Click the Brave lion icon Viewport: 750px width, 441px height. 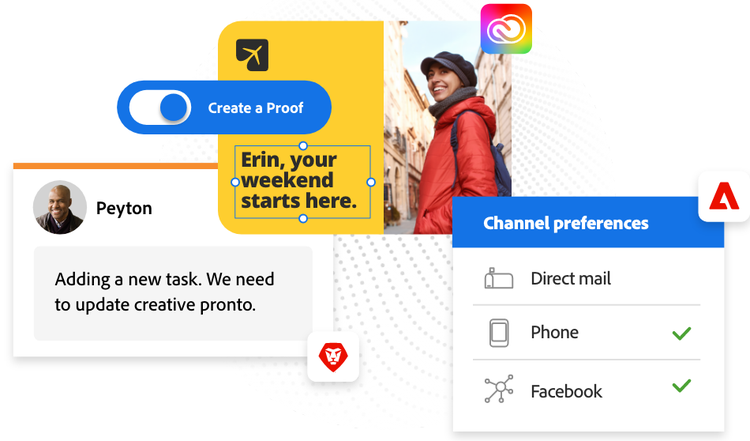pyautogui.click(x=332, y=356)
